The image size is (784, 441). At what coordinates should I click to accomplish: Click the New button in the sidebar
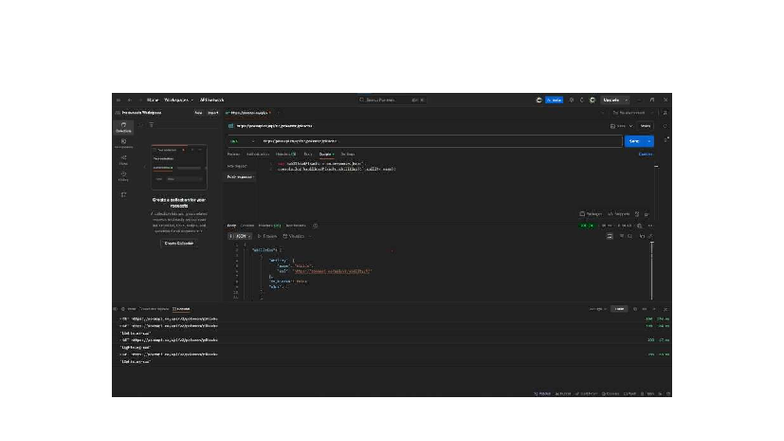(x=198, y=113)
